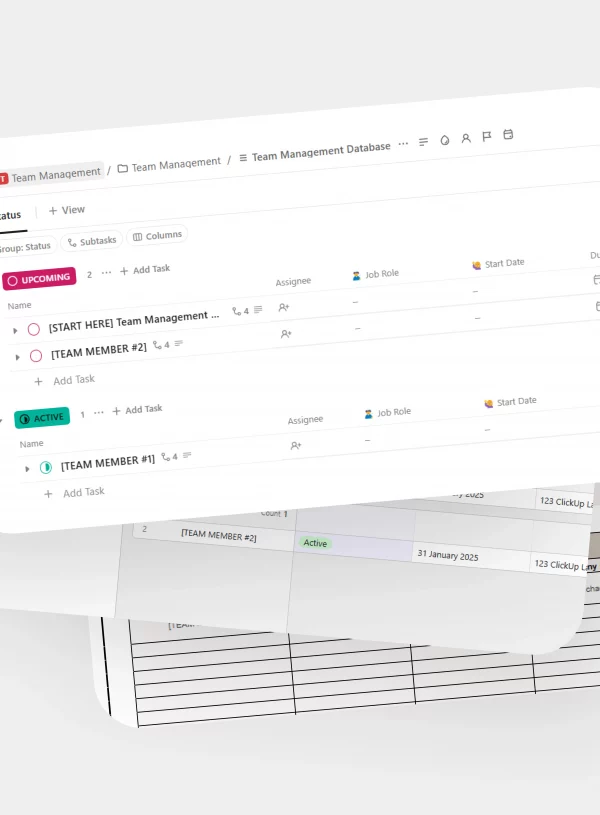Click the red T workspace icon

pyautogui.click(x=3, y=179)
